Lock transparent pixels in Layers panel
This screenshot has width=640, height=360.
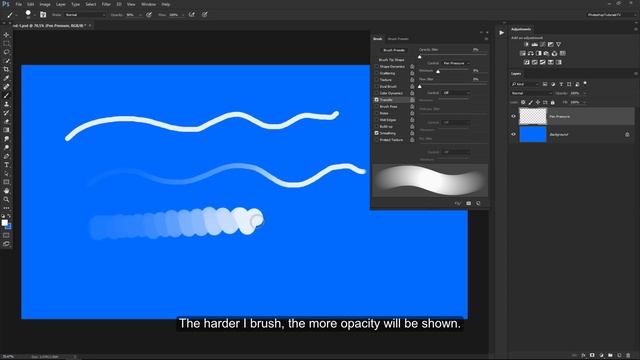click(x=523, y=102)
